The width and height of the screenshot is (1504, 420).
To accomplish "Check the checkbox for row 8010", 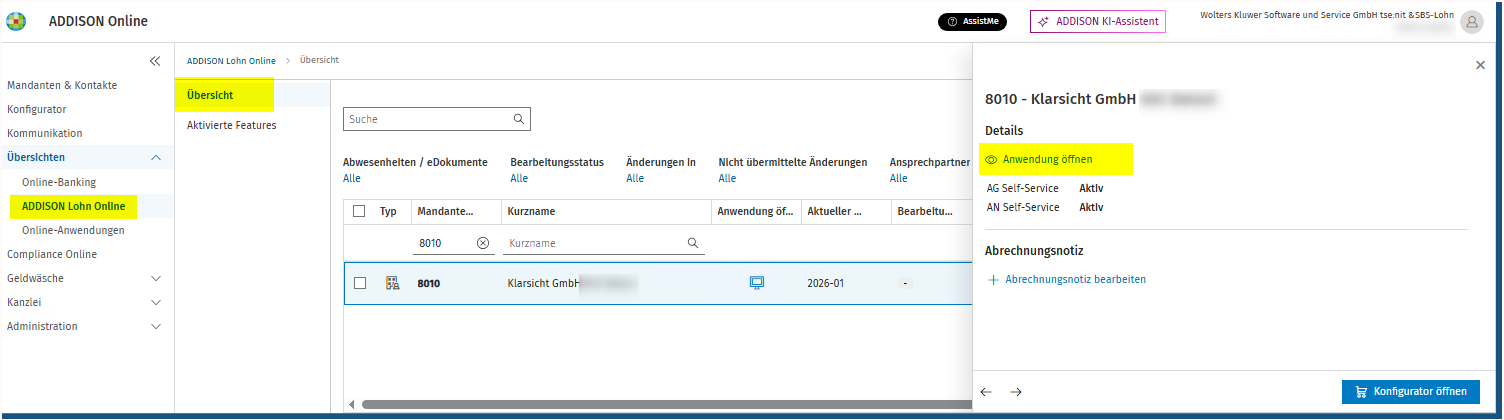I will 360,283.
